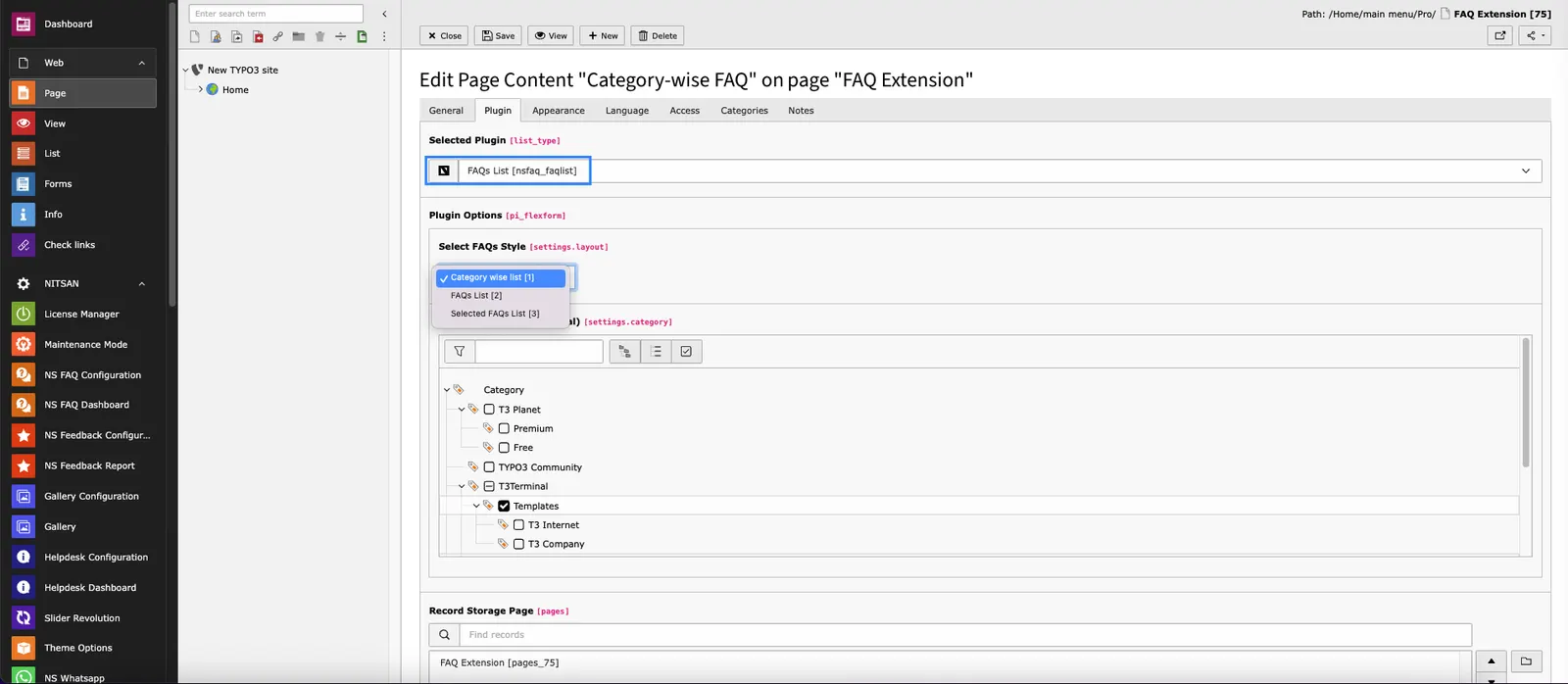Click the Find records input field

pyautogui.click(x=965, y=635)
